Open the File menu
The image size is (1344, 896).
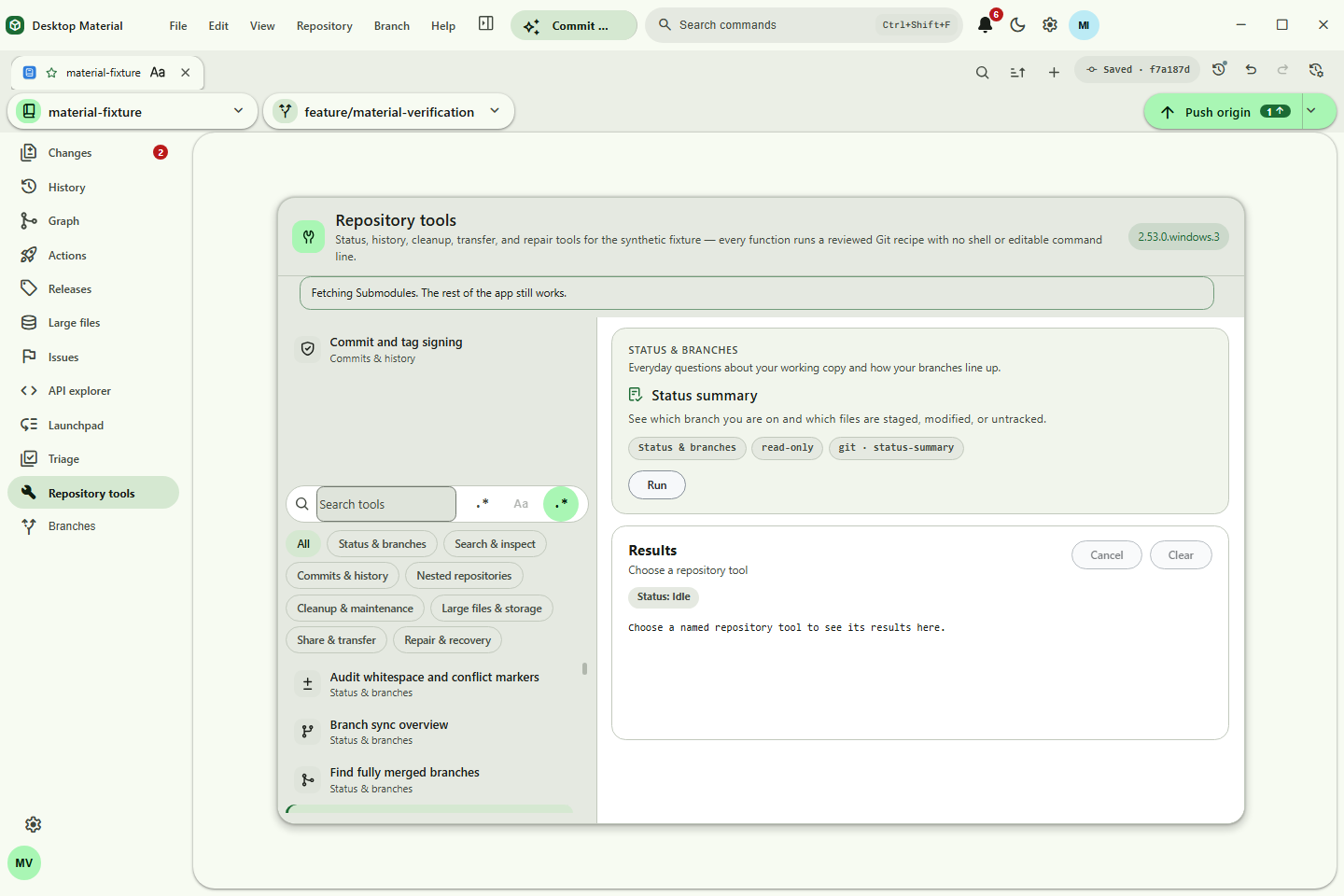[178, 26]
